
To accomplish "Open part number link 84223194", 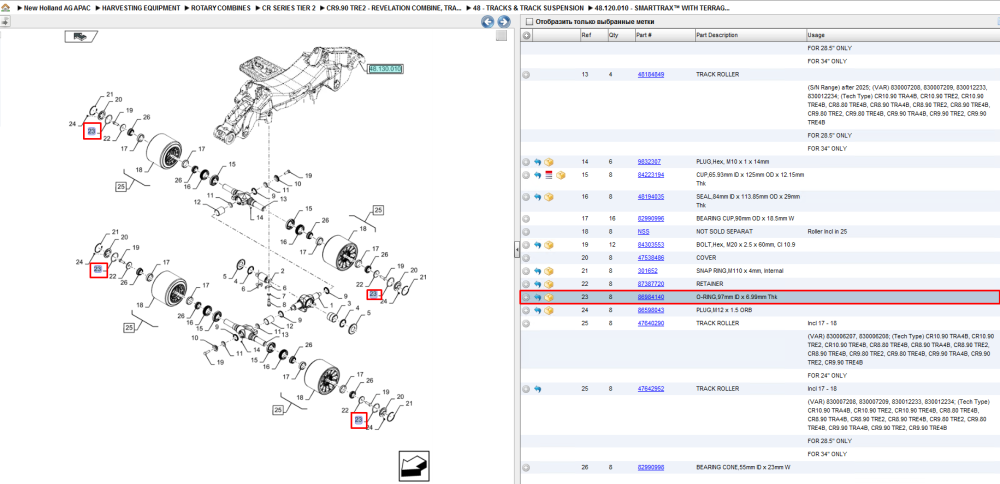I will (x=651, y=175).
